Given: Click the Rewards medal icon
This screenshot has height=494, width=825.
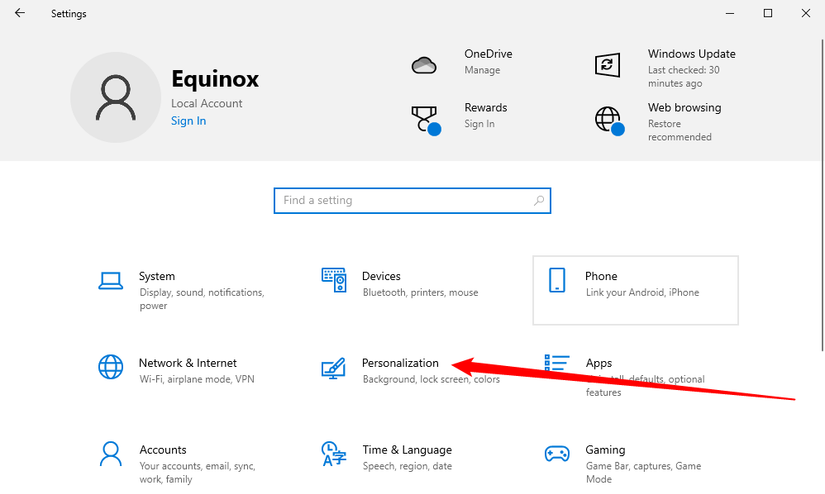Looking at the screenshot, I should (425, 120).
